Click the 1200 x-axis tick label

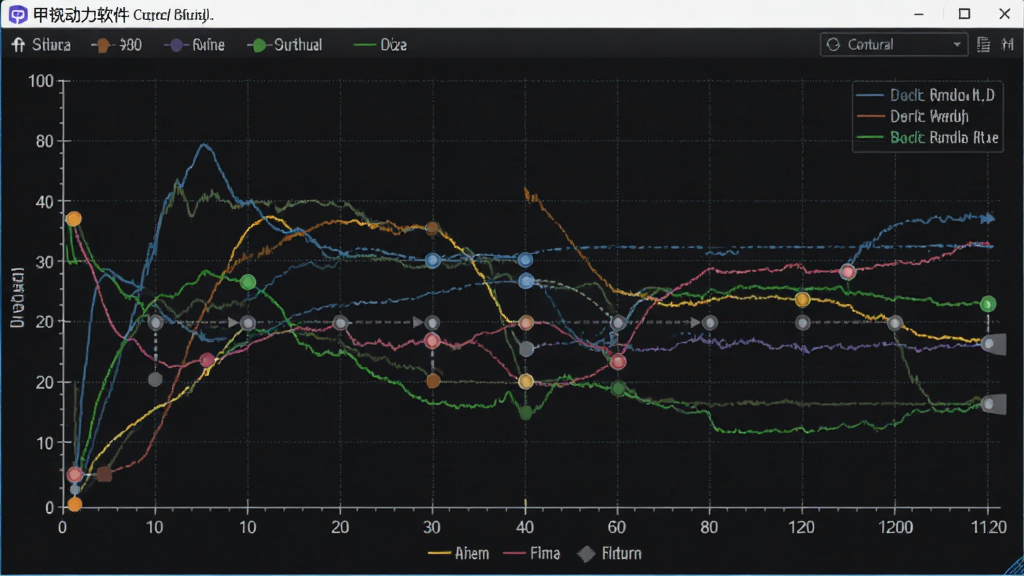[x=895, y=527]
